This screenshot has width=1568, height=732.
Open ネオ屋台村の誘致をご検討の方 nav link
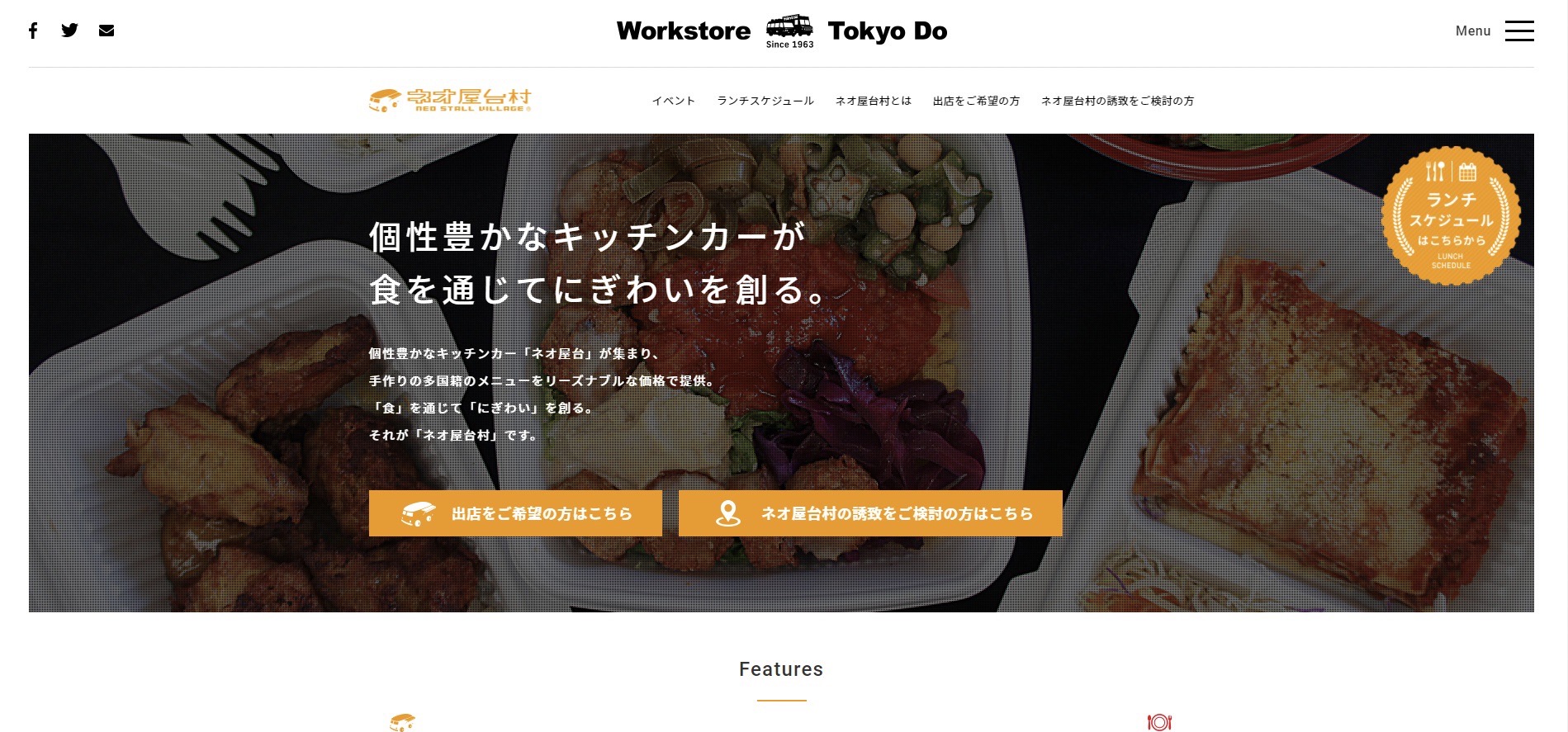pos(1117,101)
